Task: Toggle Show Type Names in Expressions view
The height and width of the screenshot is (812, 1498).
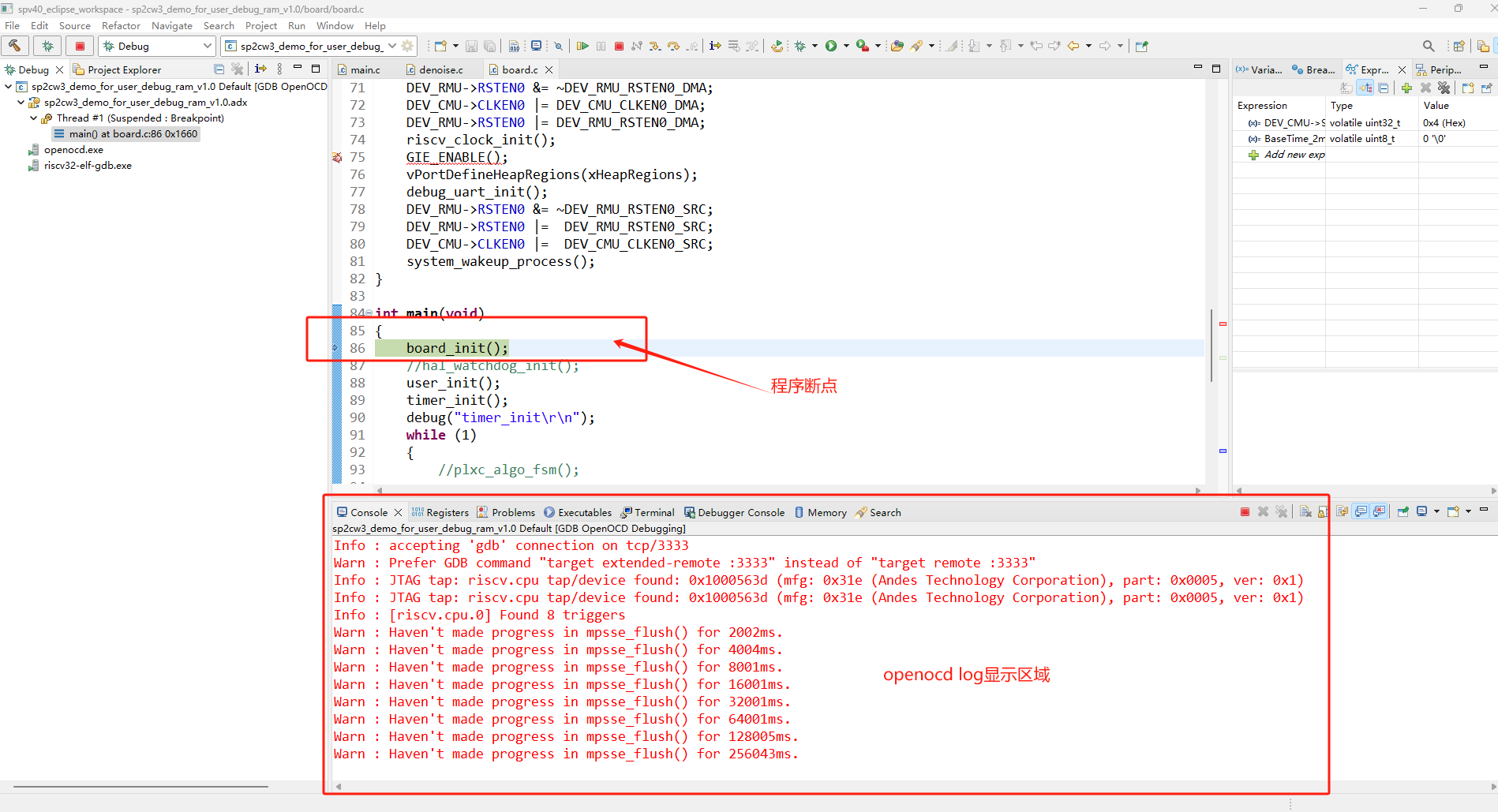Action: click(1346, 88)
